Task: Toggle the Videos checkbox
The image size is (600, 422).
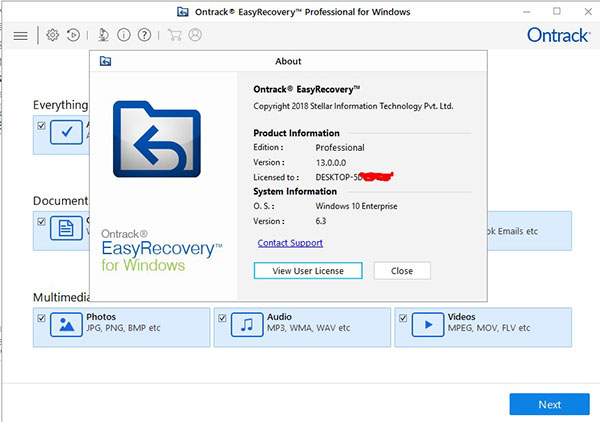Action: (x=403, y=318)
